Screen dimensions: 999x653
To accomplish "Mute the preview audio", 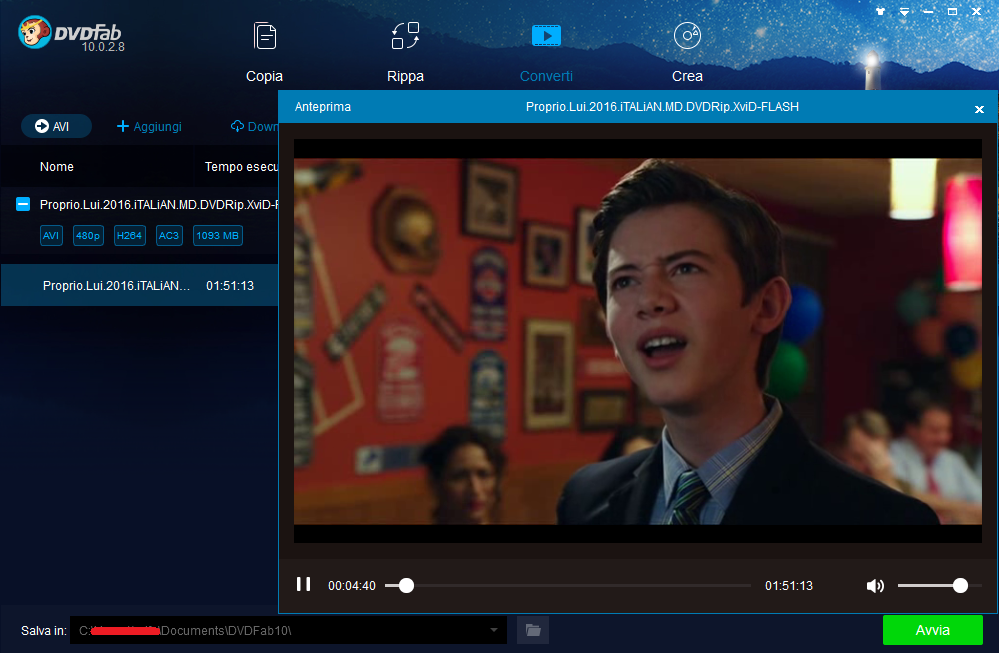I will pos(875,585).
